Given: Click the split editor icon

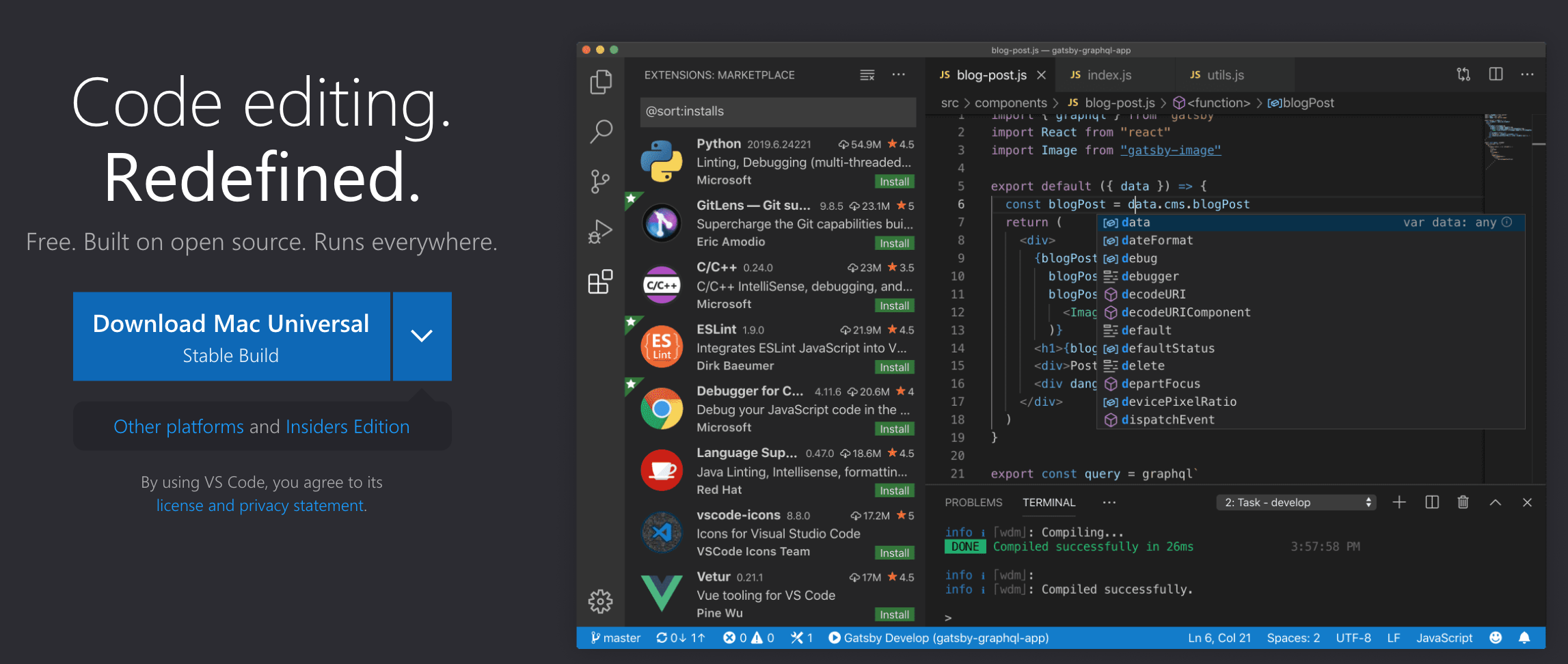Looking at the screenshot, I should (1496, 74).
